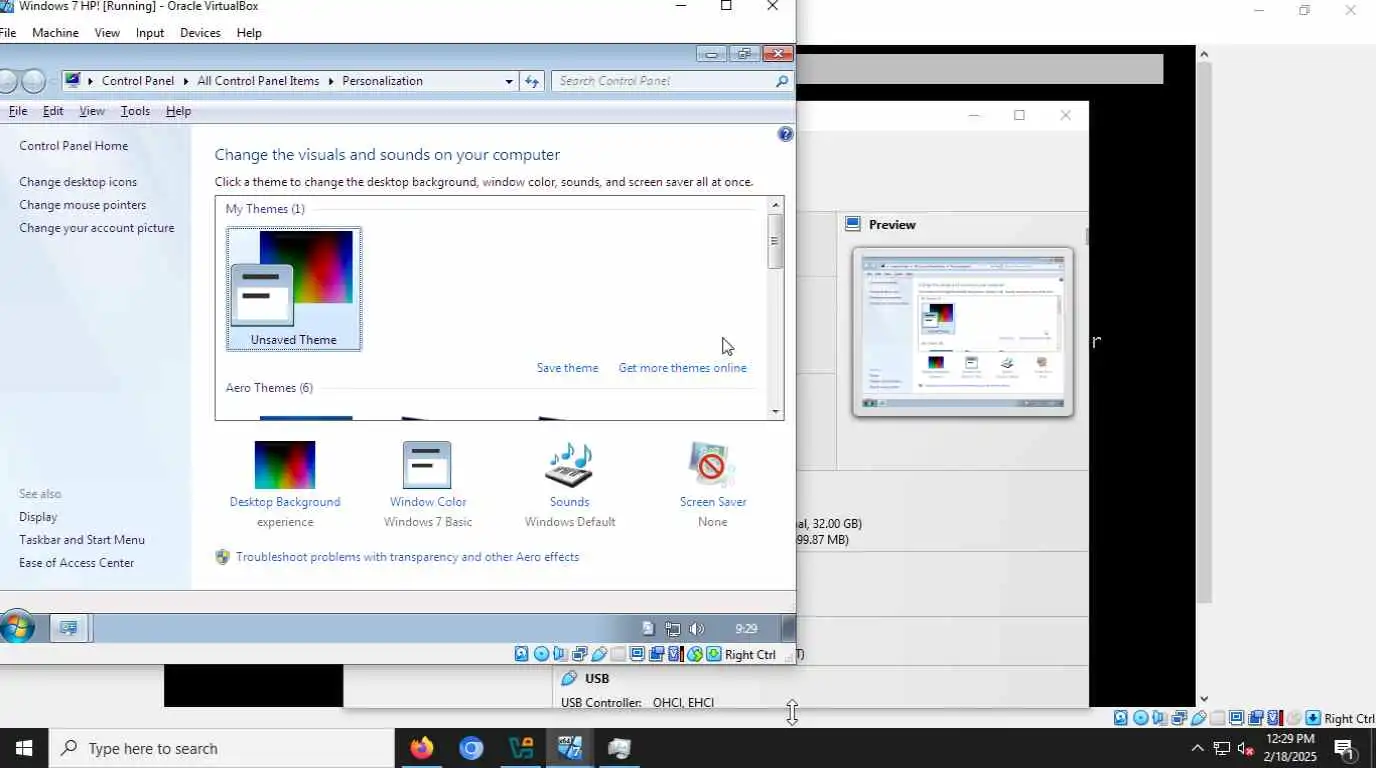This screenshot has height=768, width=1376.
Task: Open Control Panel Edit menu
Action: click(x=53, y=111)
